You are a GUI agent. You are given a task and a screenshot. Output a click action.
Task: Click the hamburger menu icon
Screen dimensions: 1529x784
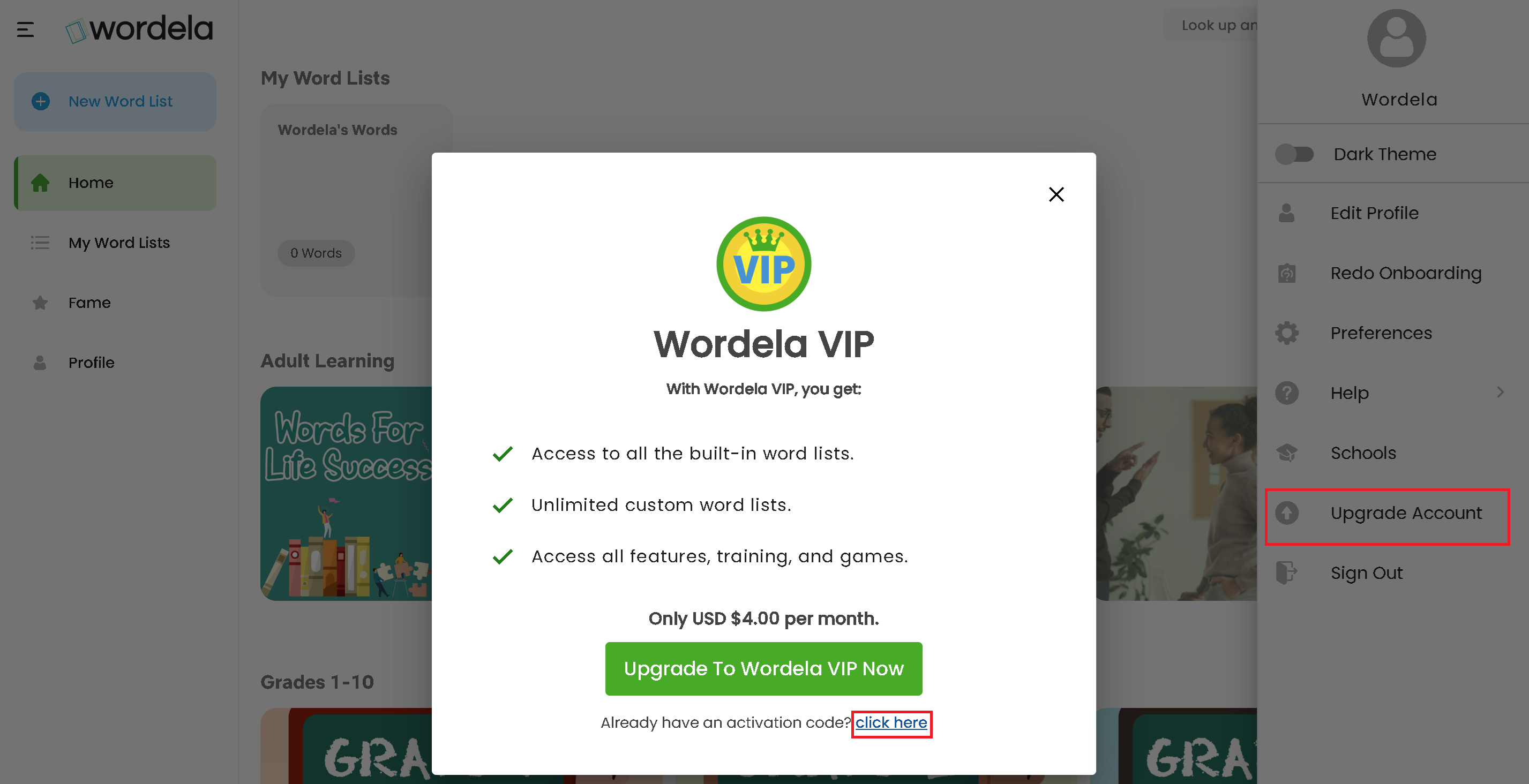pyautogui.click(x=25, y=29)
